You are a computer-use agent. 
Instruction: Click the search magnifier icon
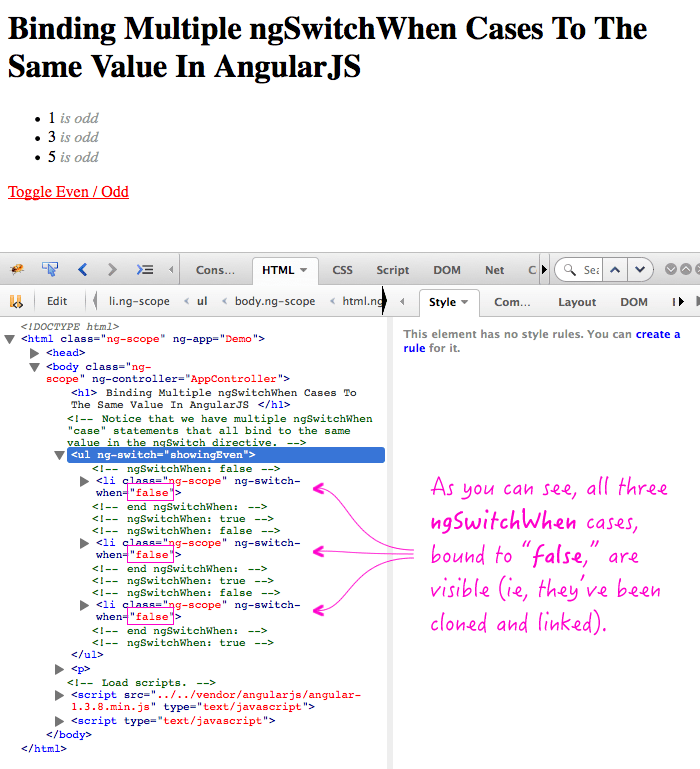pyautogui.click(x=570, y=270)
